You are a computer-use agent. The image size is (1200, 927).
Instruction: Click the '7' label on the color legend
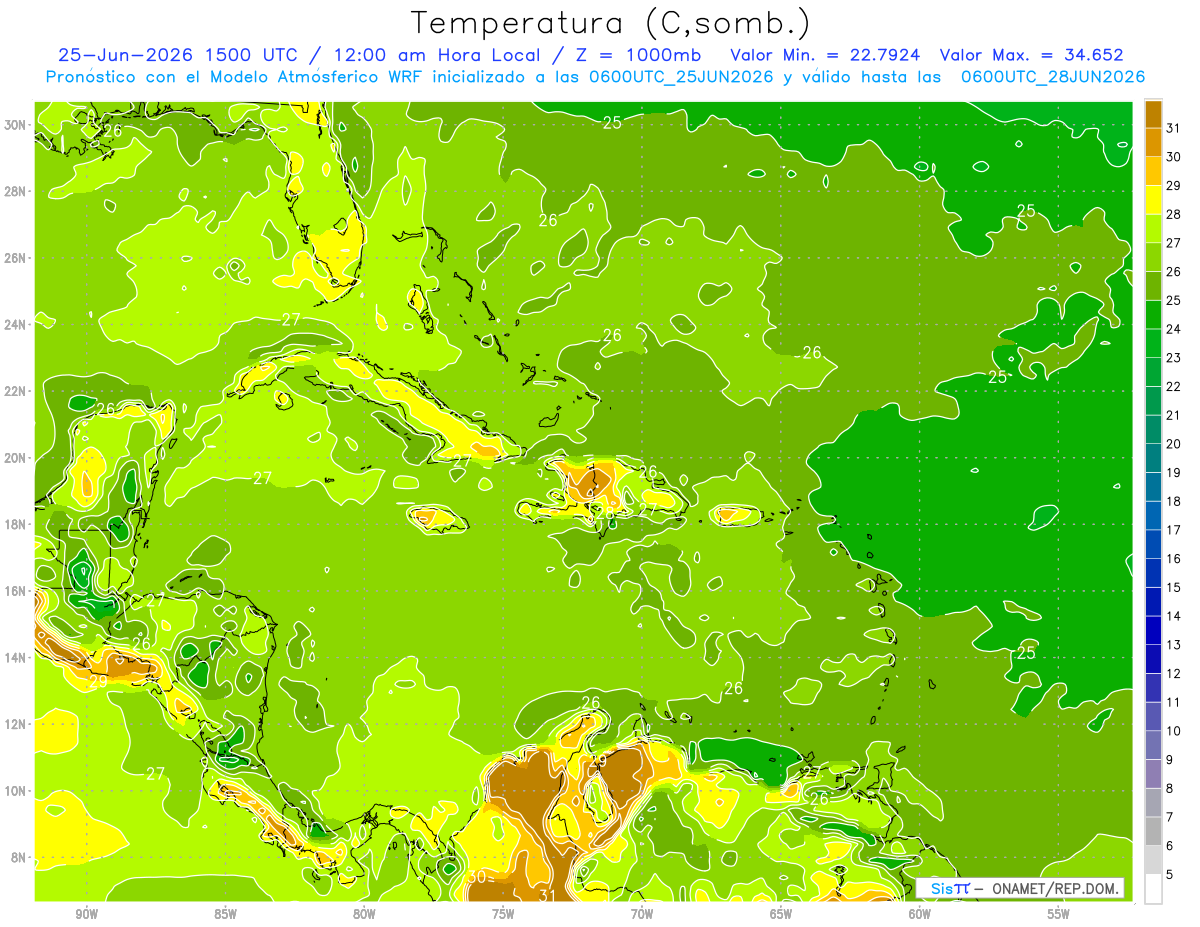pos(1171,817)
